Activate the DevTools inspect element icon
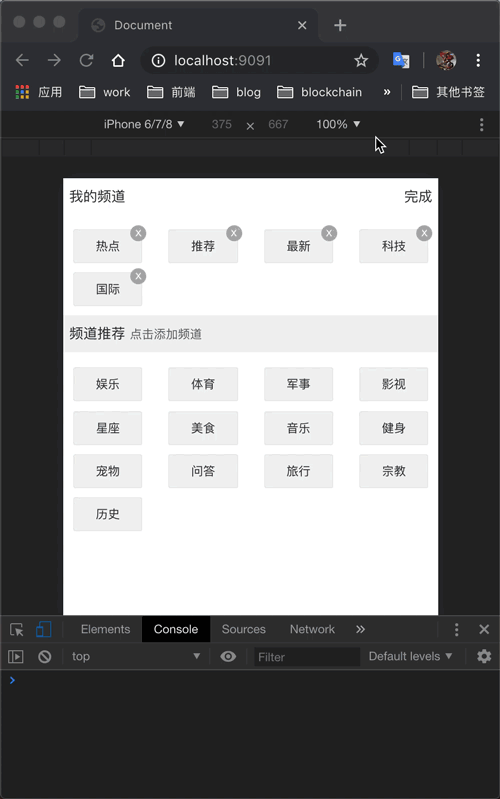 pyautogui.click(x=17, y=630)
